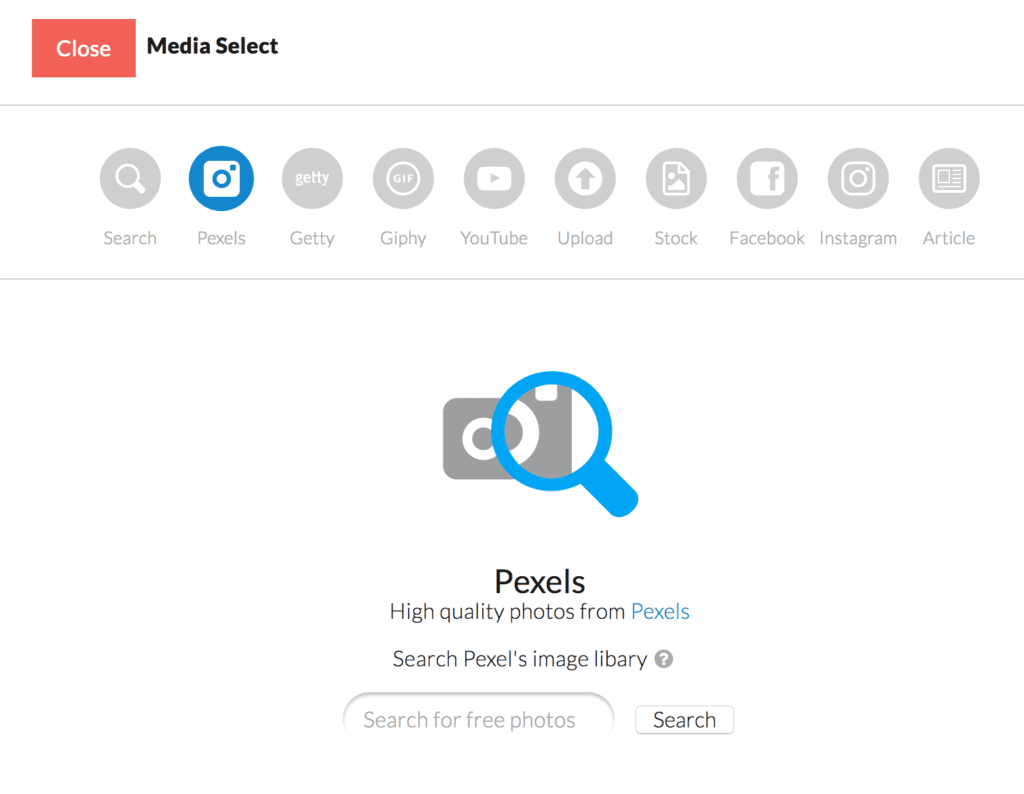Select the Upload label text
This screenshot has height=794, width=1024.
585,238
